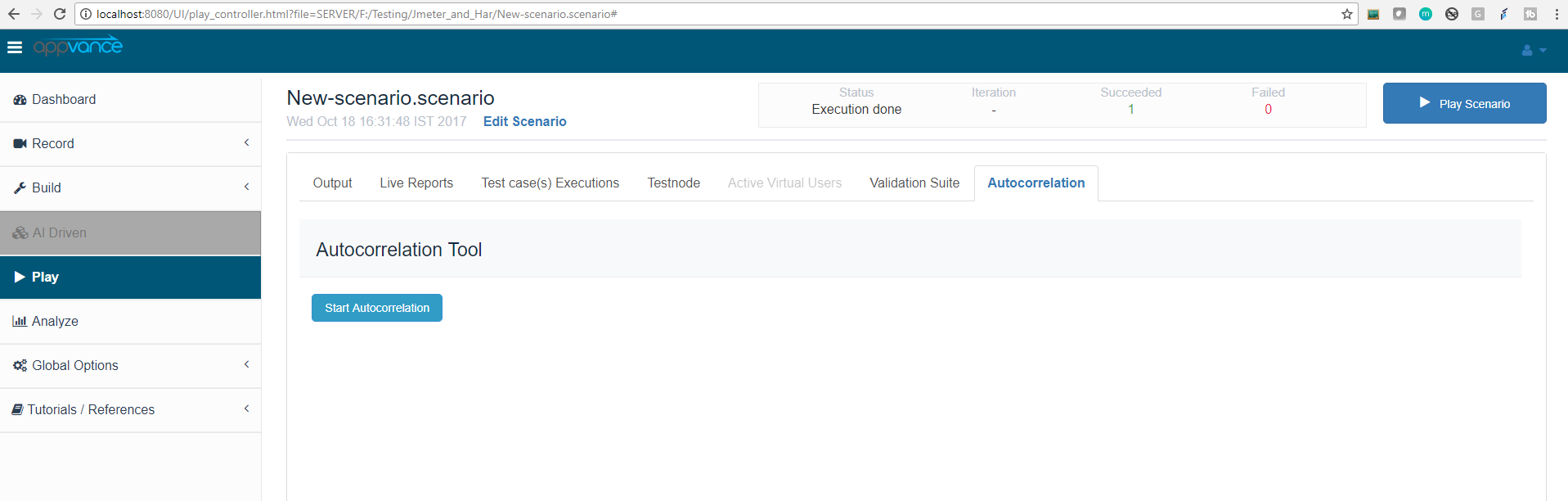Open Analyze from the sidebar
1568x501 pixels.
pos(55,322)
